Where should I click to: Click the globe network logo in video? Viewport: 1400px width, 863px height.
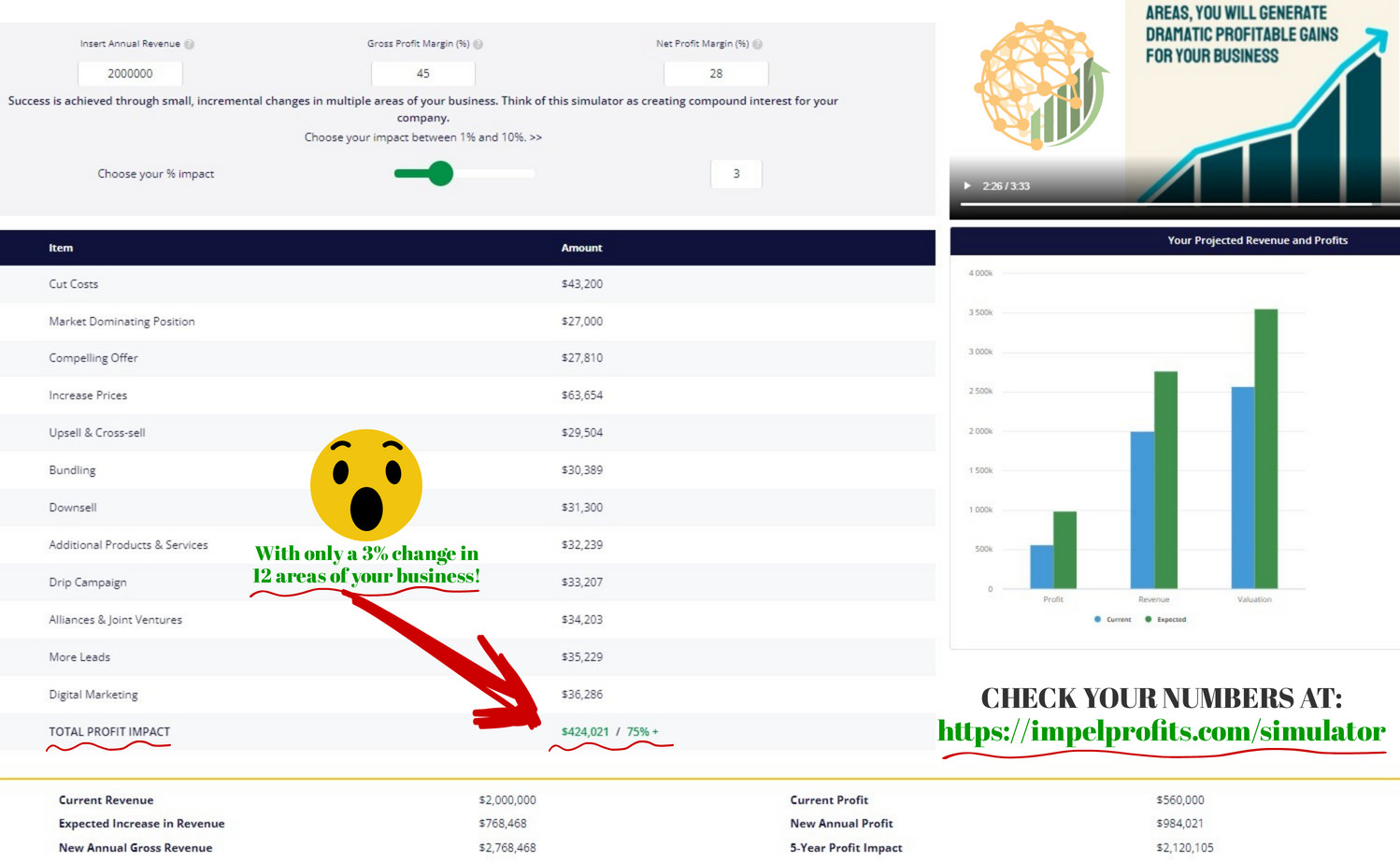coord(1039,85)
